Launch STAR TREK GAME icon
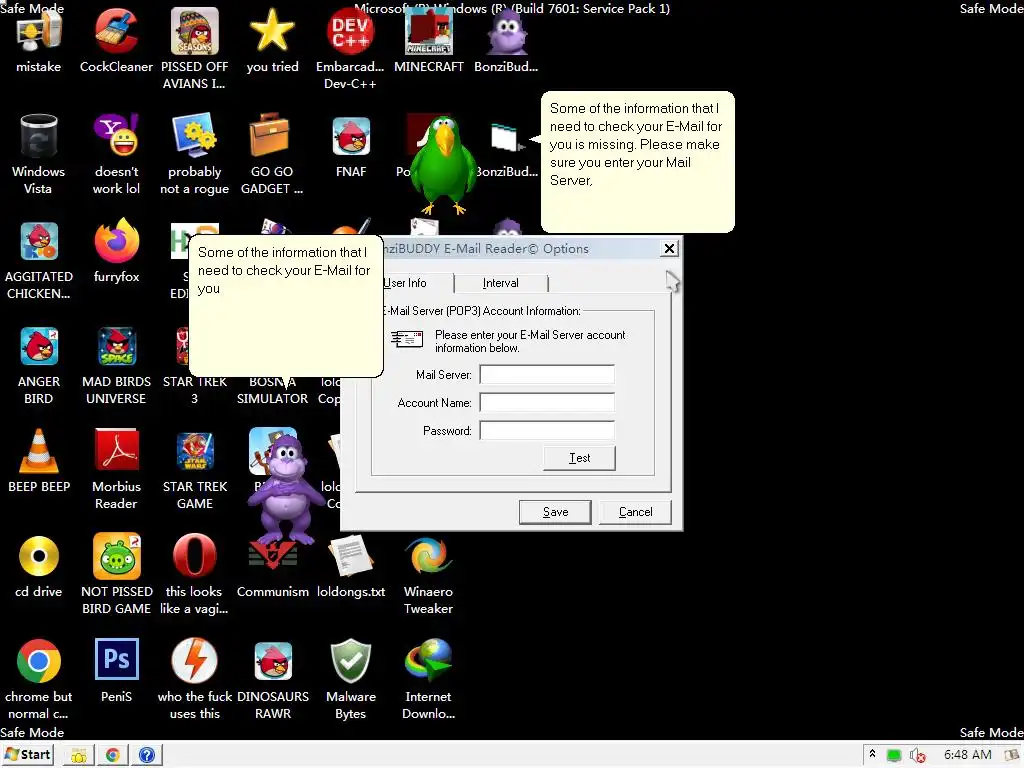This screenshot has width=1024, height=768. pyautogui.click(x=195, y=452)
